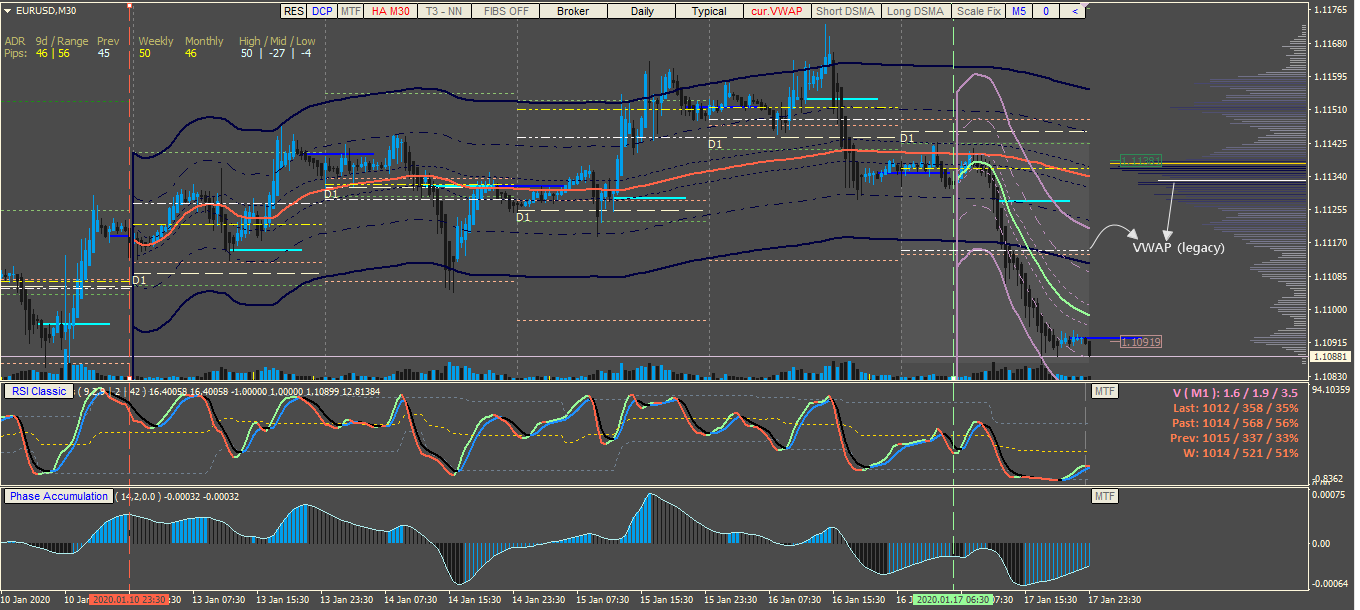Click the red 2020.01.10 23:30 time marker
This screenshot has width=1360, height=610.
tap(130, 601)
